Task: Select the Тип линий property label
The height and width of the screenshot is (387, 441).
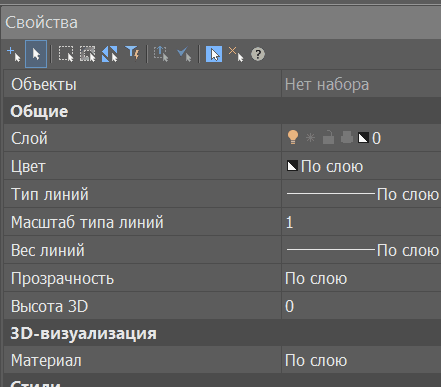Action: point(50,194)
